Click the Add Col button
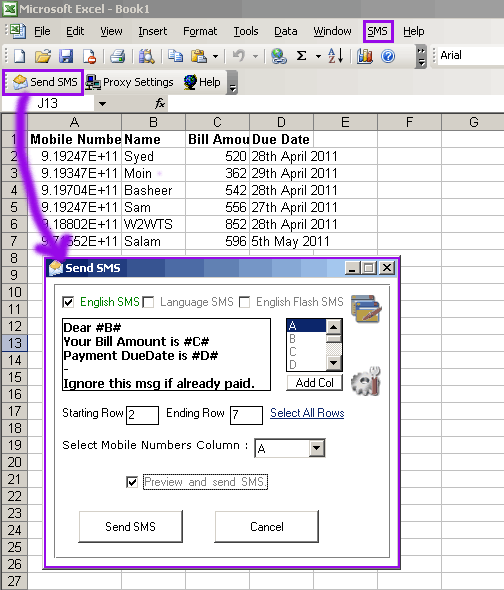Viewport: 504px width, 590px height. 314,383
